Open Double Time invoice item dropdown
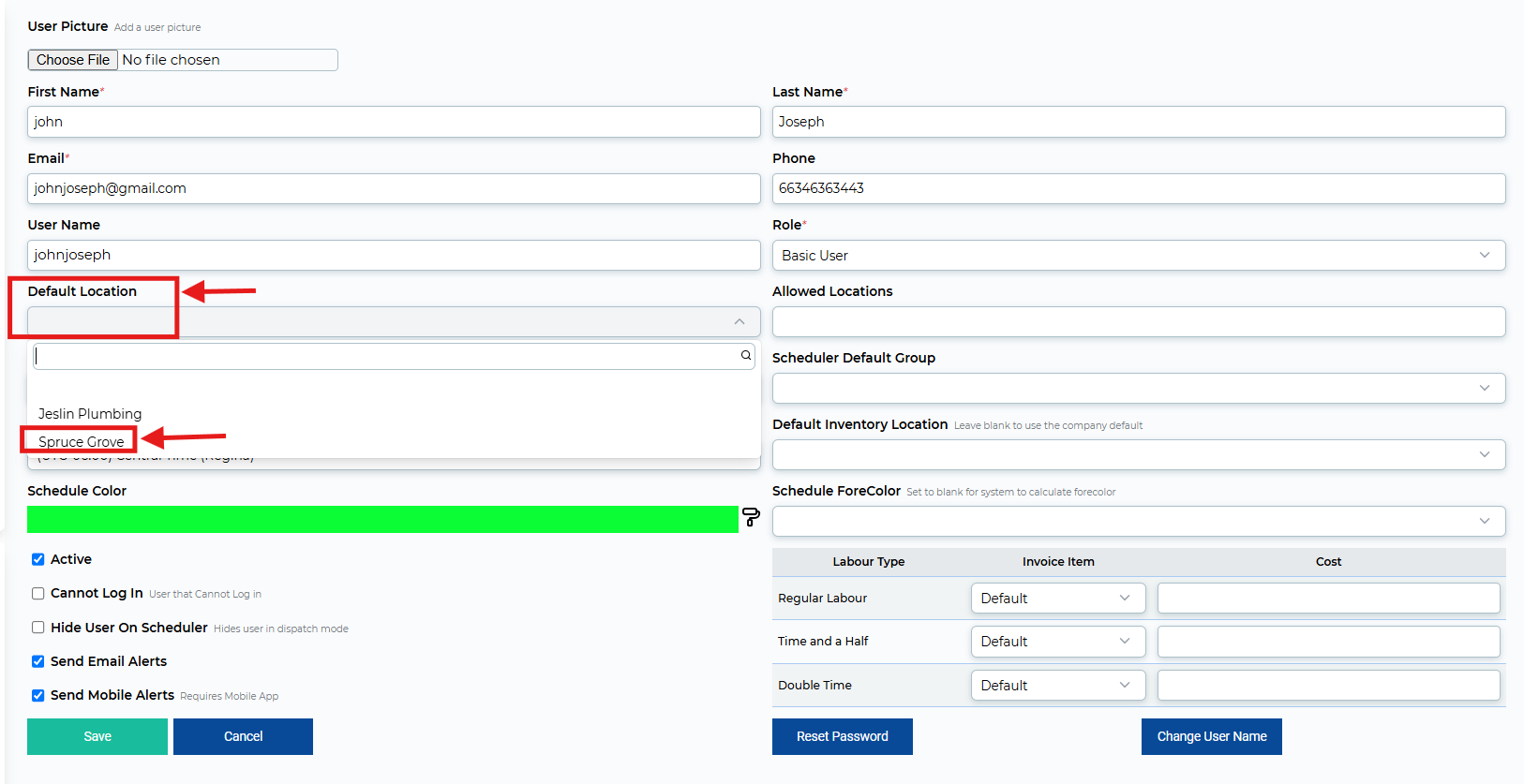The width and height of the screenshot is (1524, 784). pos(1058,686)
